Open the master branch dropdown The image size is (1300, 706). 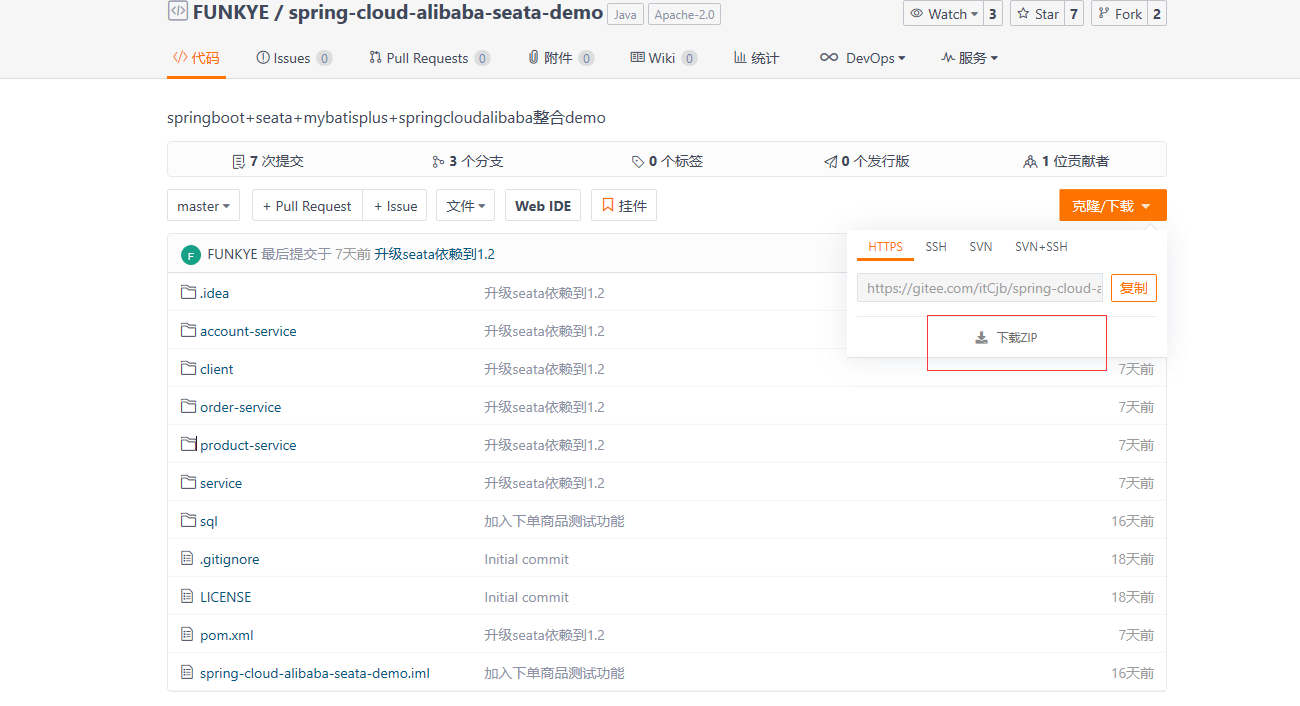point(203,206)
